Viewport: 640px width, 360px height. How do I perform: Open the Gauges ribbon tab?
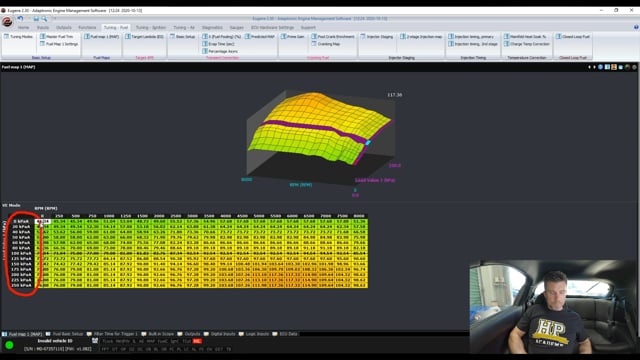click(x=237, y=27)
